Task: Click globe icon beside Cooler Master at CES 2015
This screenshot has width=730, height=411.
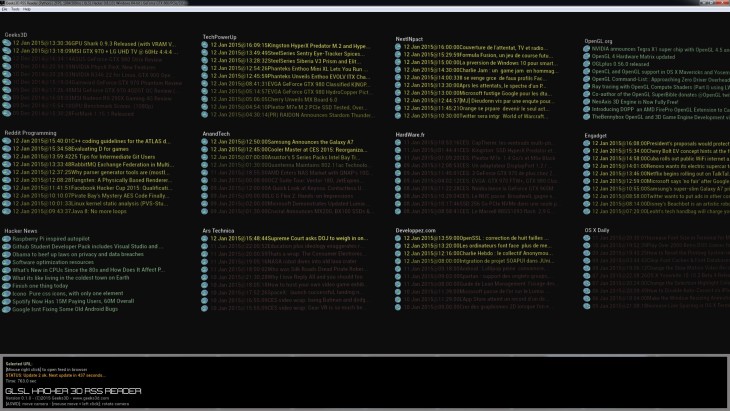Action: [204, 149]
